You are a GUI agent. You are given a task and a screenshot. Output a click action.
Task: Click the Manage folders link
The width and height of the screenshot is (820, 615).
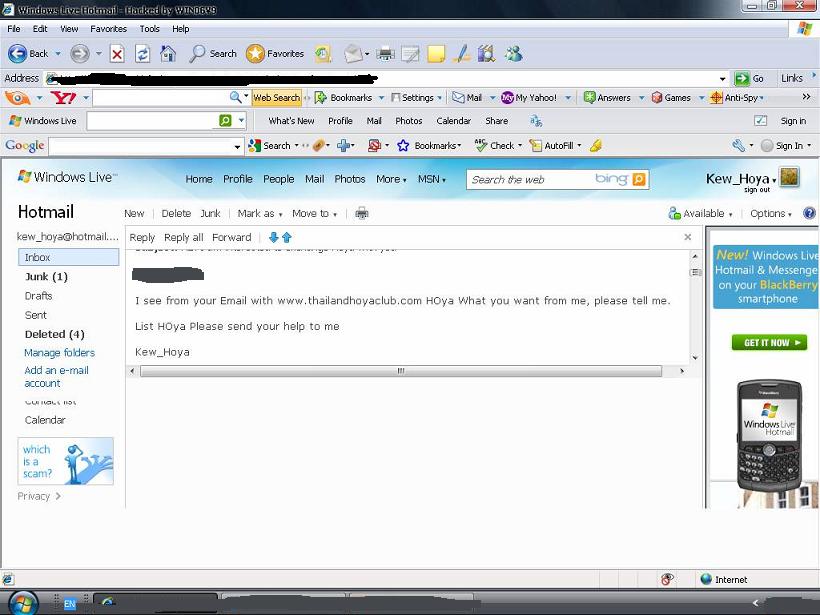click(x=60, y=353)
